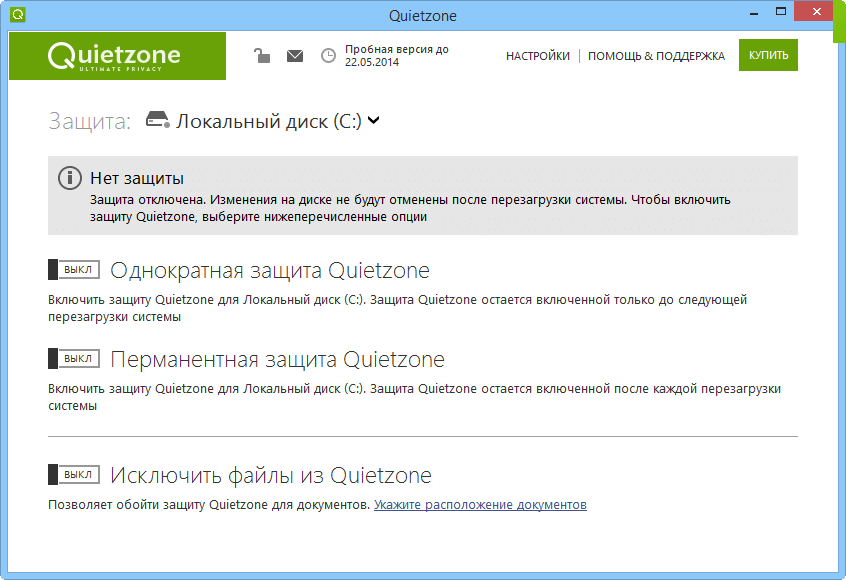Toggle Однократная защита Quietzone switch

(x=74, y=269)
